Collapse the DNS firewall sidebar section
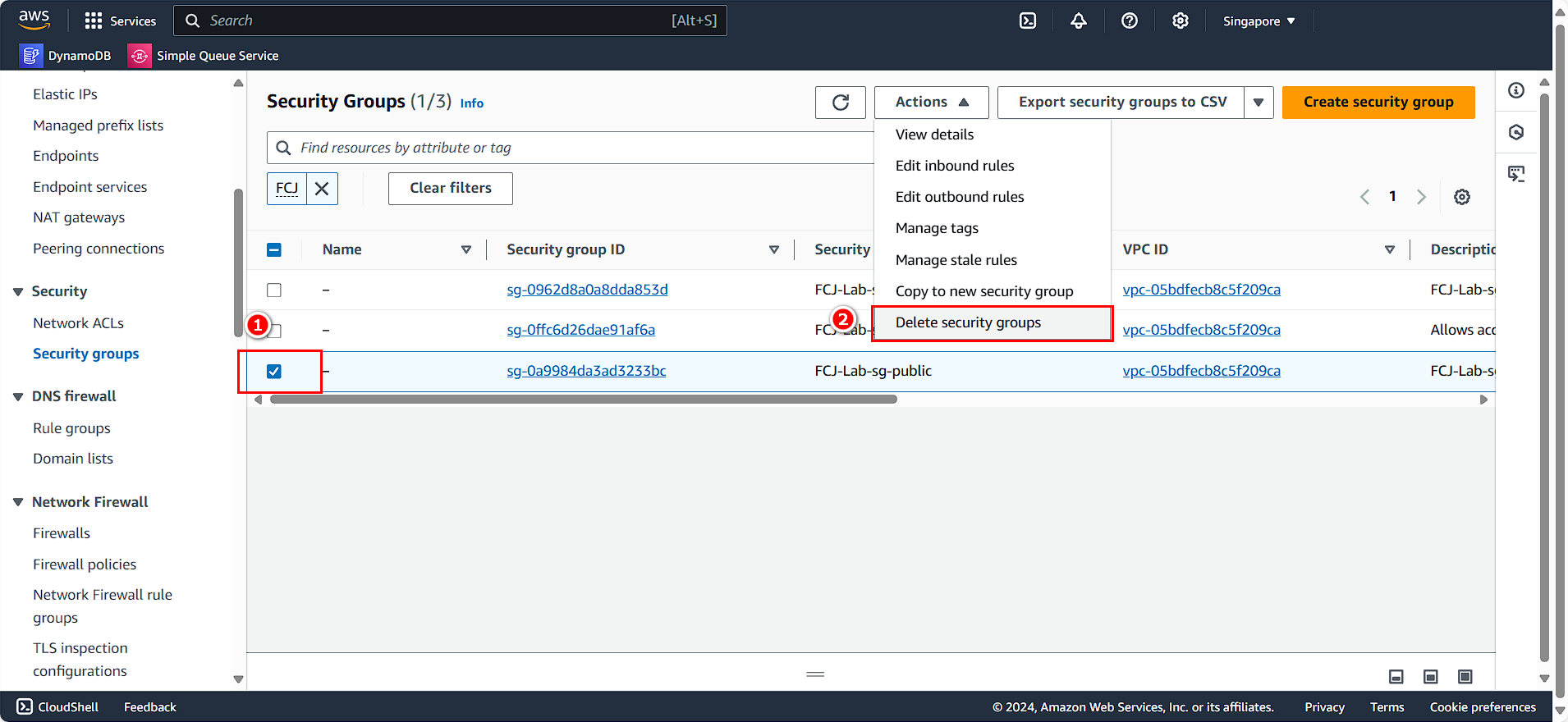 (x=18, y=397)
